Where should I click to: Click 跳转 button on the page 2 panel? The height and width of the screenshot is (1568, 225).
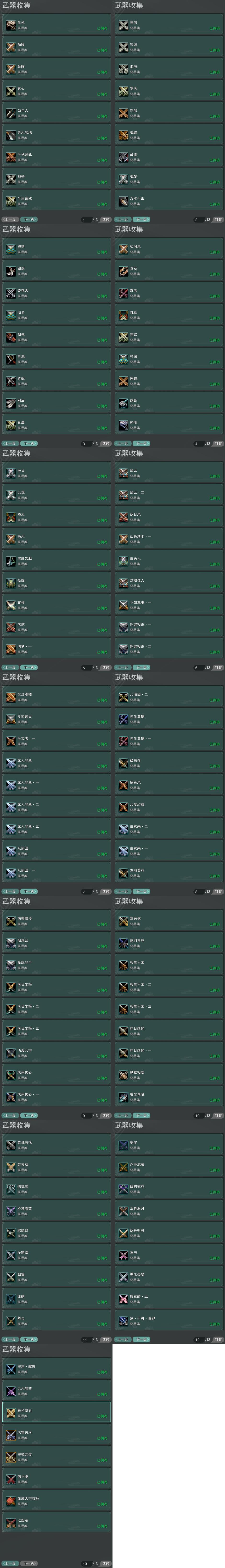click(x=218, y=220)
